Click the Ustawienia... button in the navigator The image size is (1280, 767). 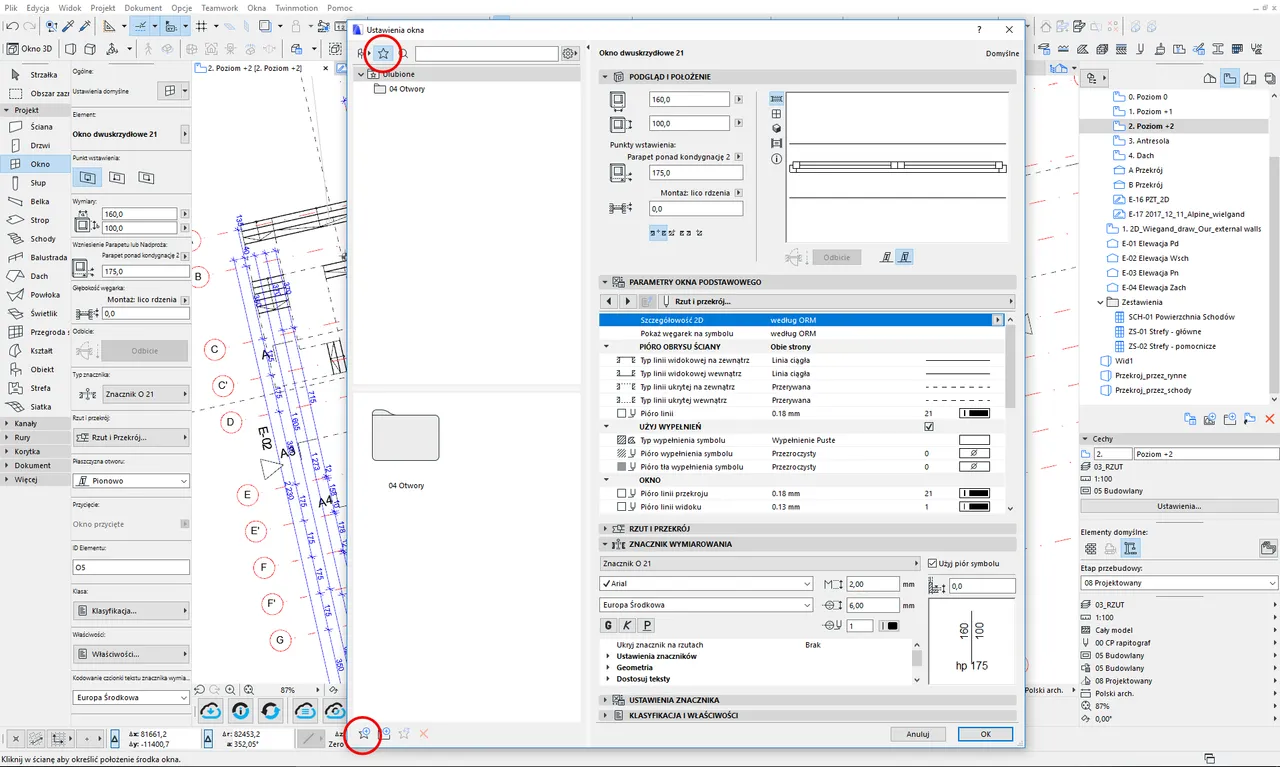[1179, 507]
